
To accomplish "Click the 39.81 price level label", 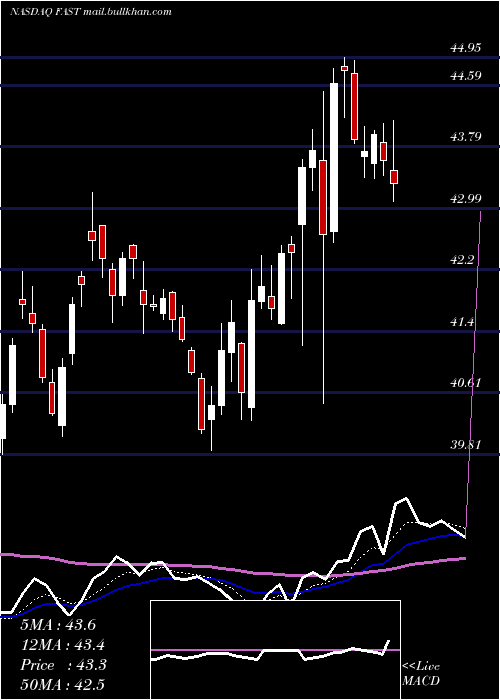I will [466, 445].
